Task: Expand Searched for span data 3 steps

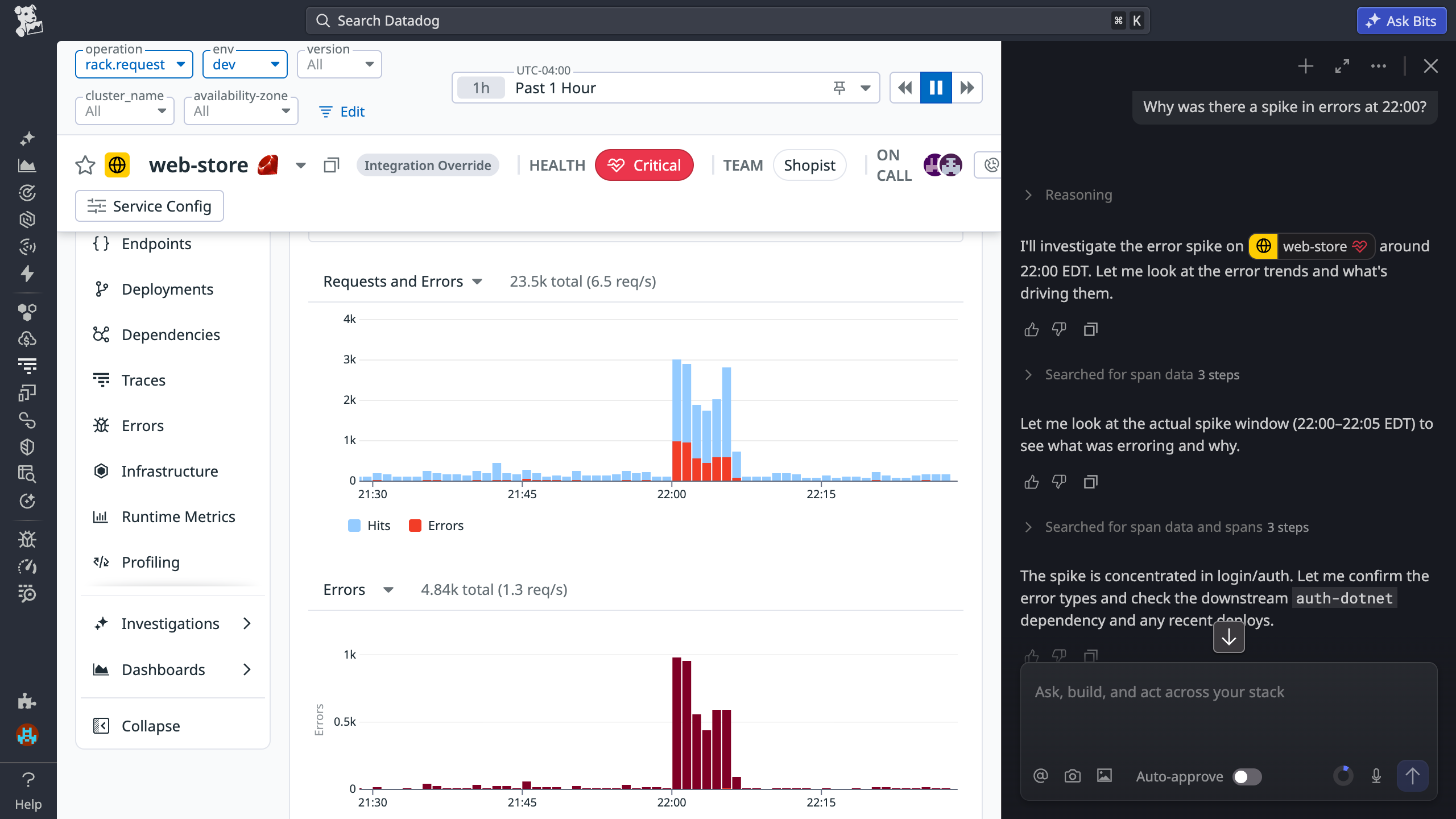Action: (1132, 375)
